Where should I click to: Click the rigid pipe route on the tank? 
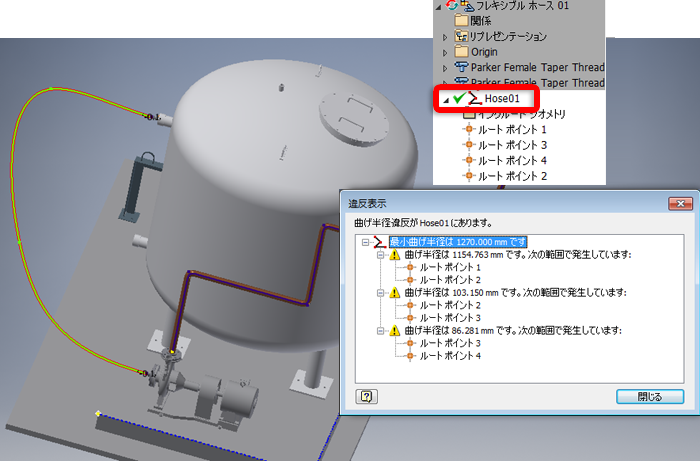[x=250, y=288]
